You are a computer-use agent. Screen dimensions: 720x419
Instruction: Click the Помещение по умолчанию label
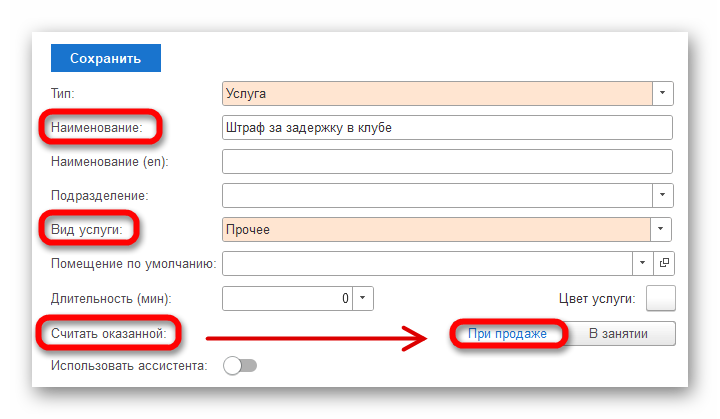coord(134,264)
